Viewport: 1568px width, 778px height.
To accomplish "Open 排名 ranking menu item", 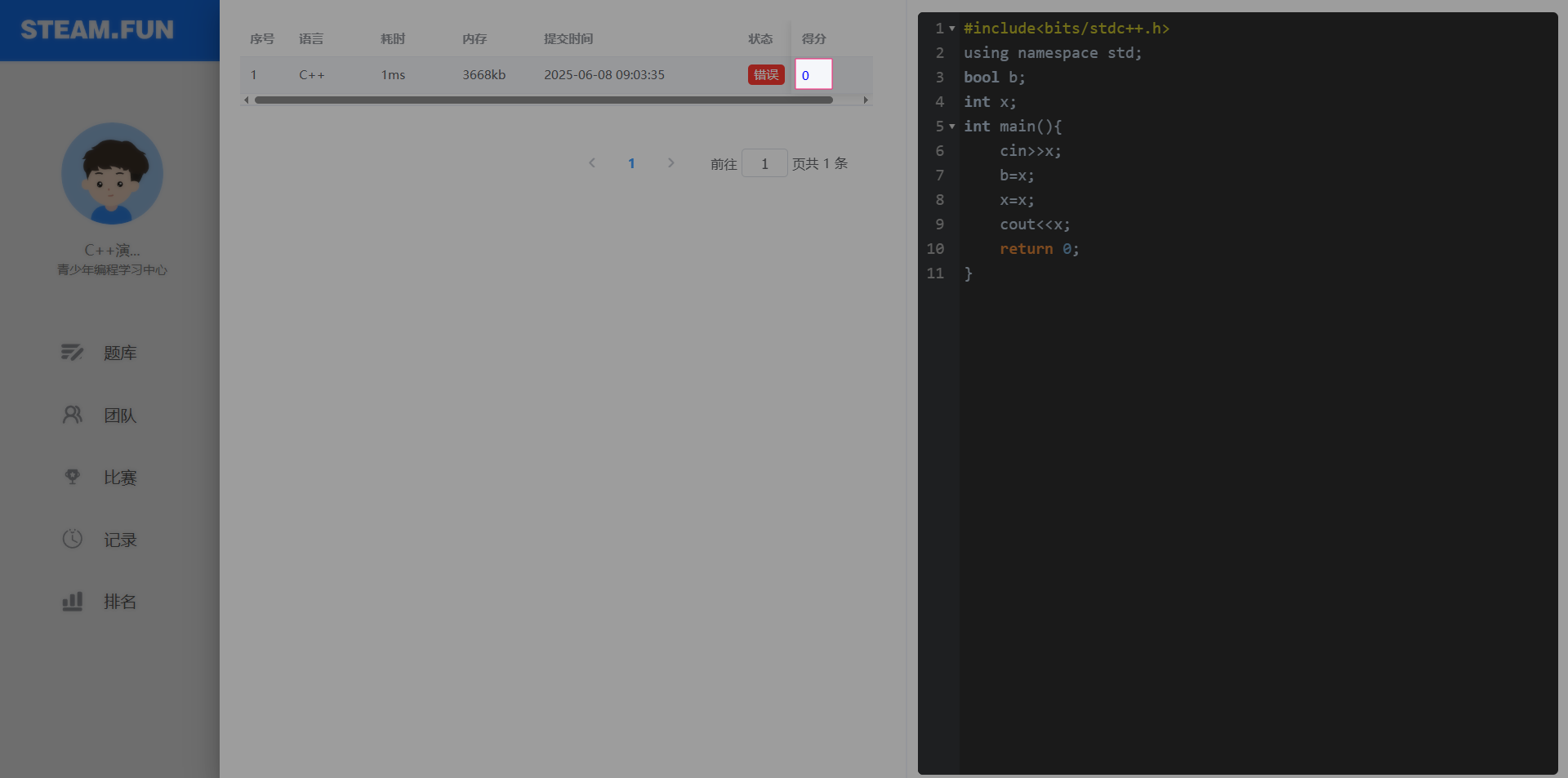I will click(x=120, y=602).
